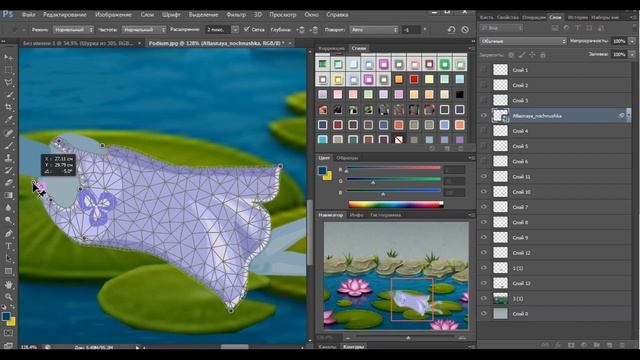Open the Расширение expansion value dropdown arrow
The image size is (640, 360).
(235, 29)
